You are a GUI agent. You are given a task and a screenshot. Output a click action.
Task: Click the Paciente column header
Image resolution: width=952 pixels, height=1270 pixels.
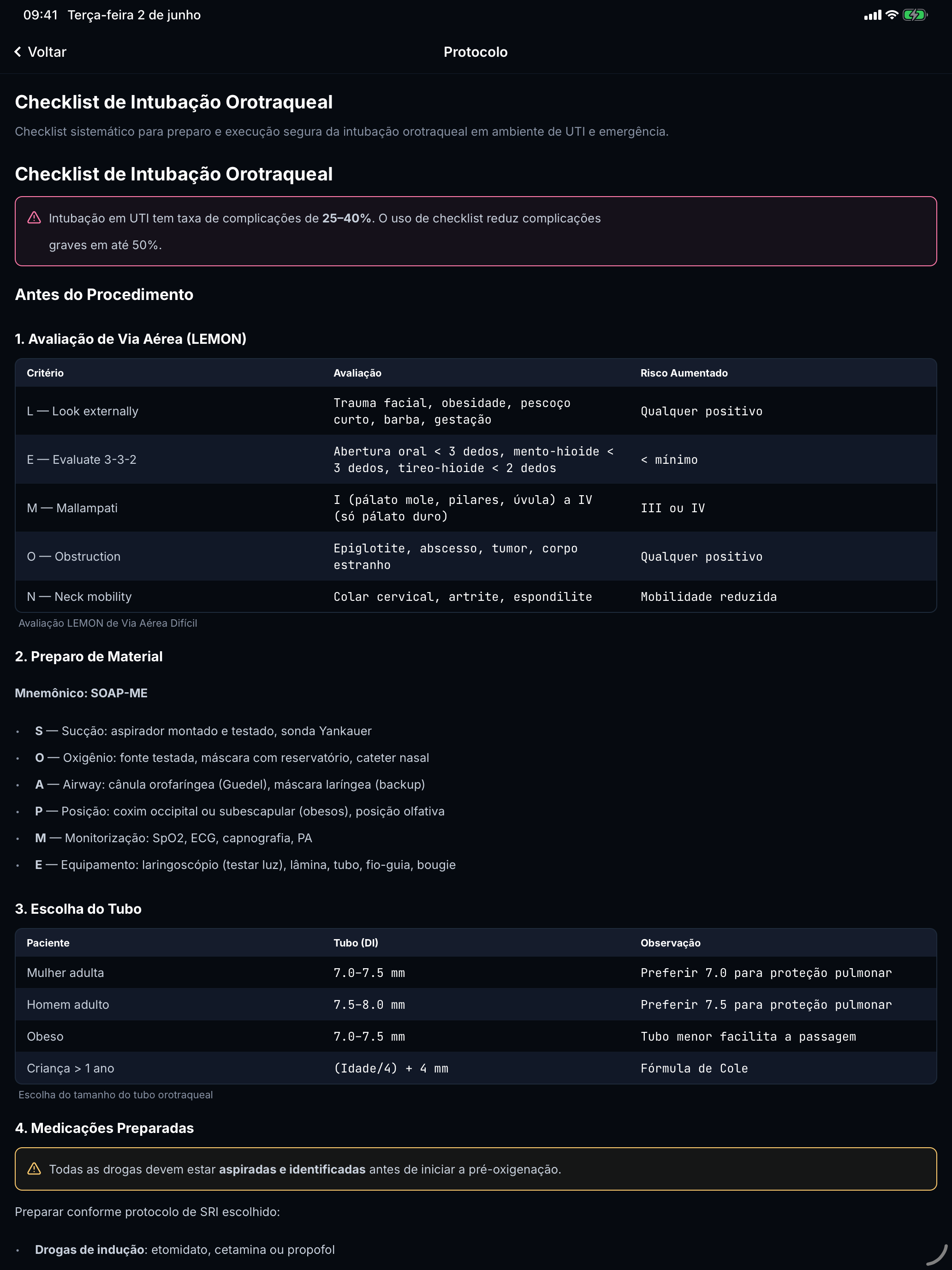48,943
